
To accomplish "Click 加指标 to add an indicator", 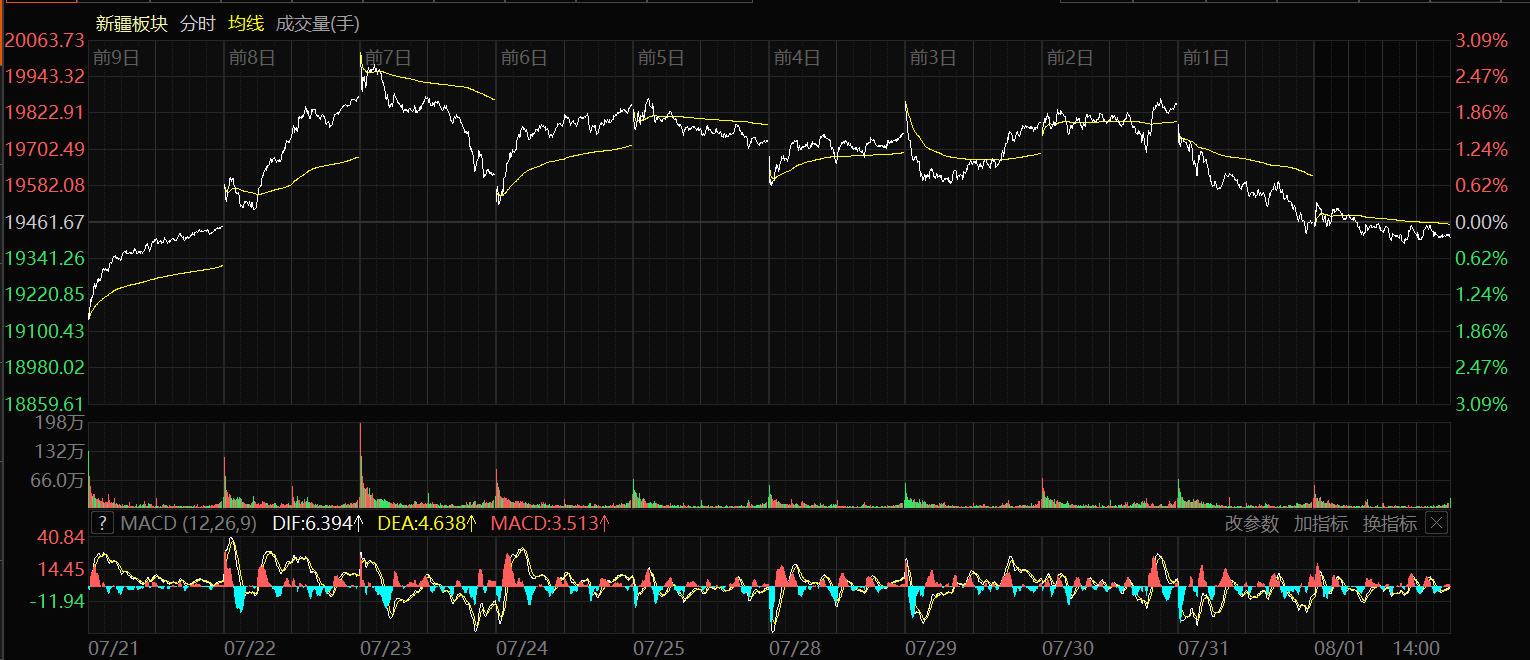I will (1320, 523).
